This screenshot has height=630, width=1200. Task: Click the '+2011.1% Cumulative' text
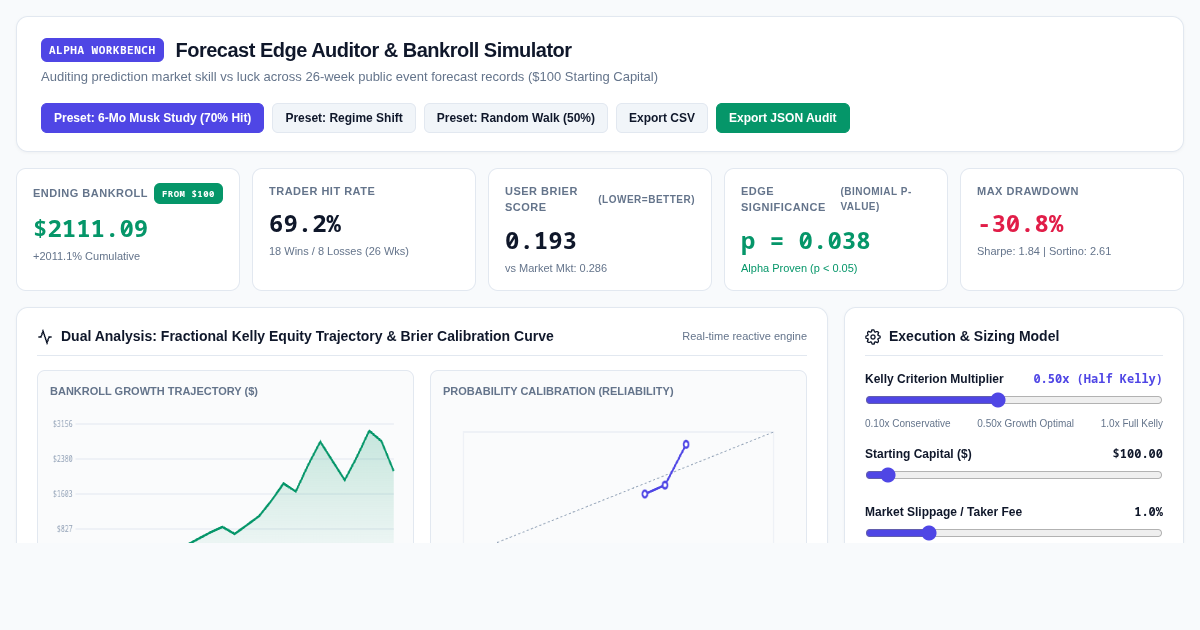click(x=87, y=256)
